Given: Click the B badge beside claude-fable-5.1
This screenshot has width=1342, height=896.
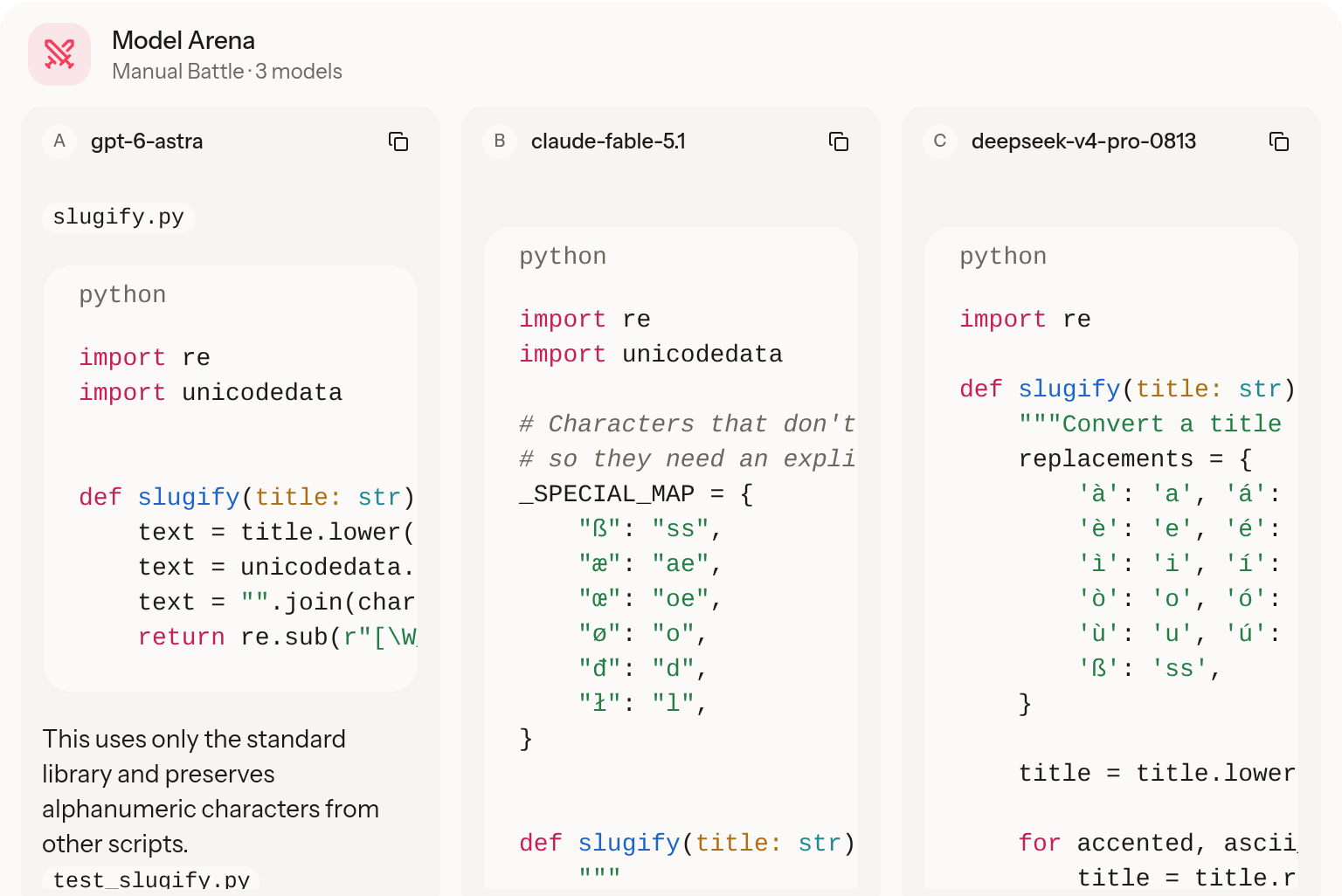Looking at the screenshot, I should point(500,141).
